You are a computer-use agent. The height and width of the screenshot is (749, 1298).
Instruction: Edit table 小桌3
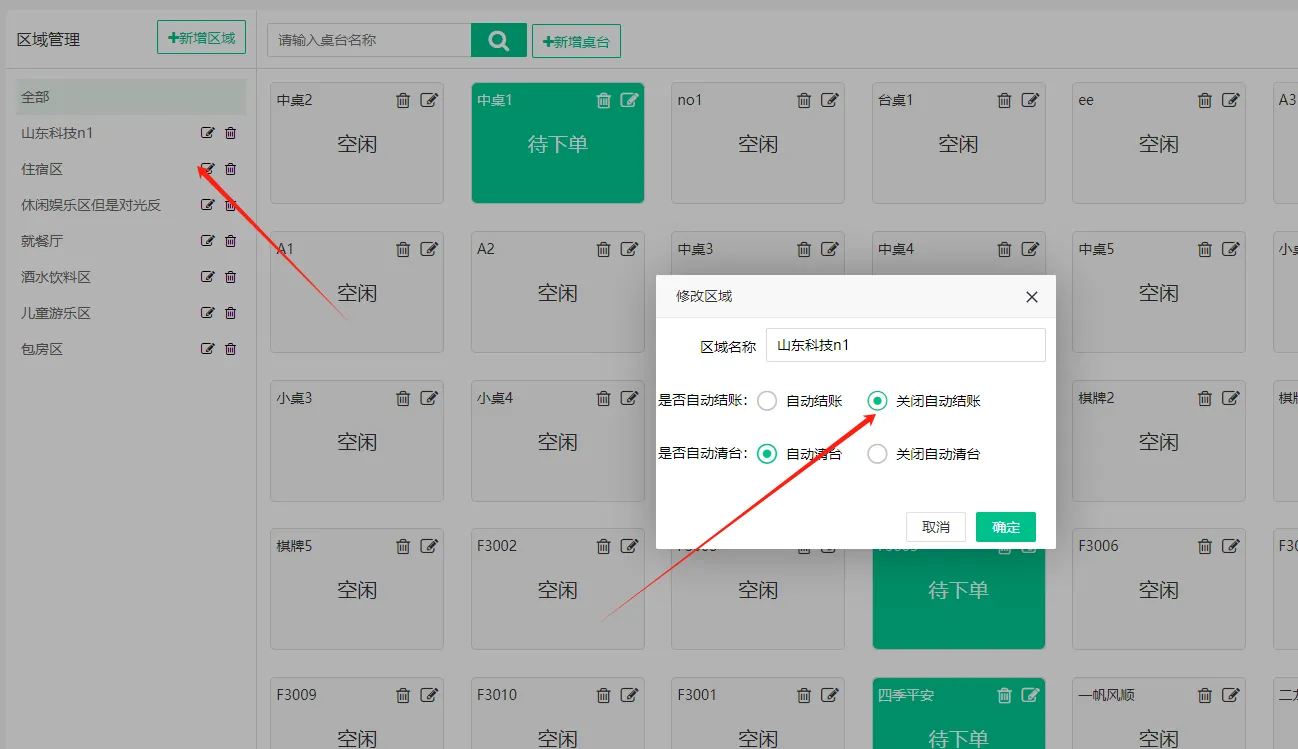point(429,398)
